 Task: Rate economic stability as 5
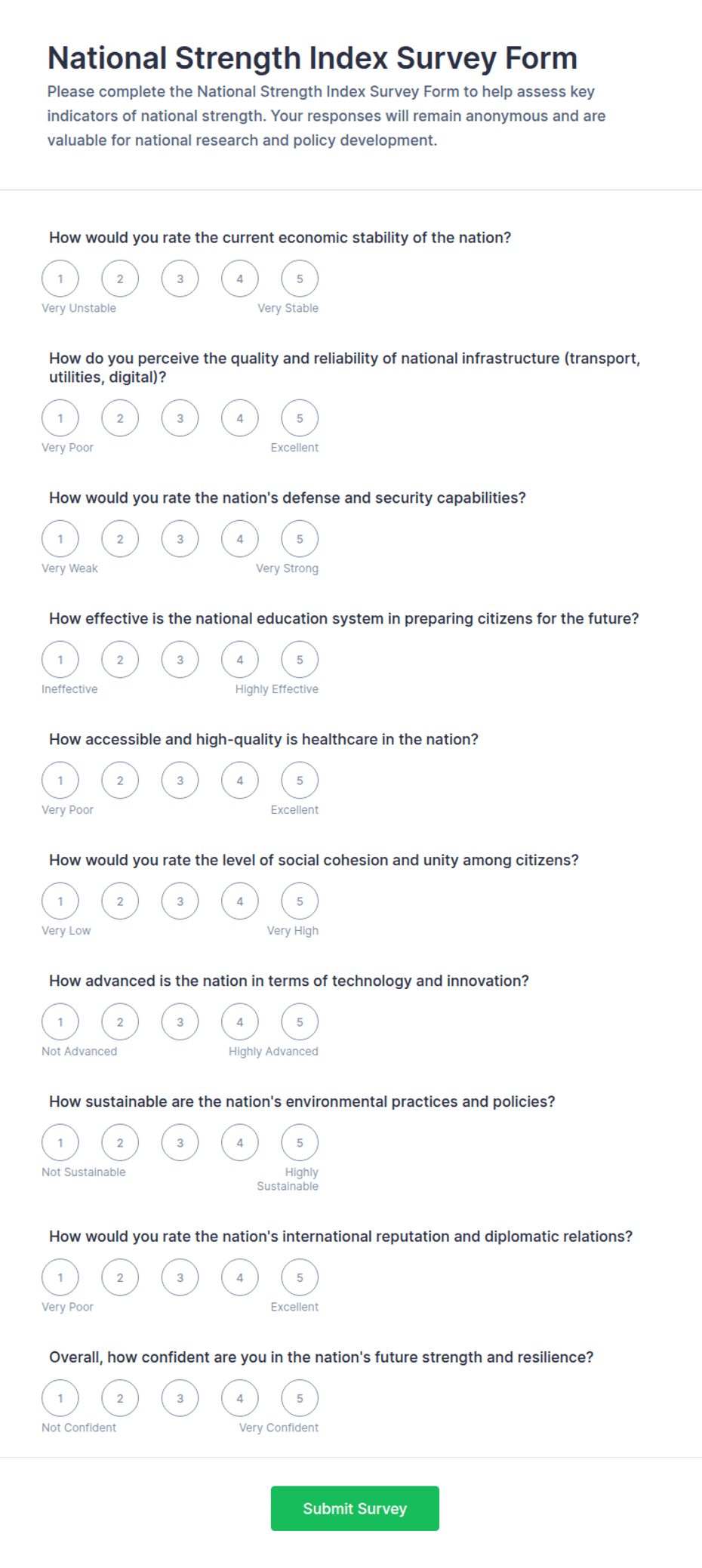click(300, 279)
